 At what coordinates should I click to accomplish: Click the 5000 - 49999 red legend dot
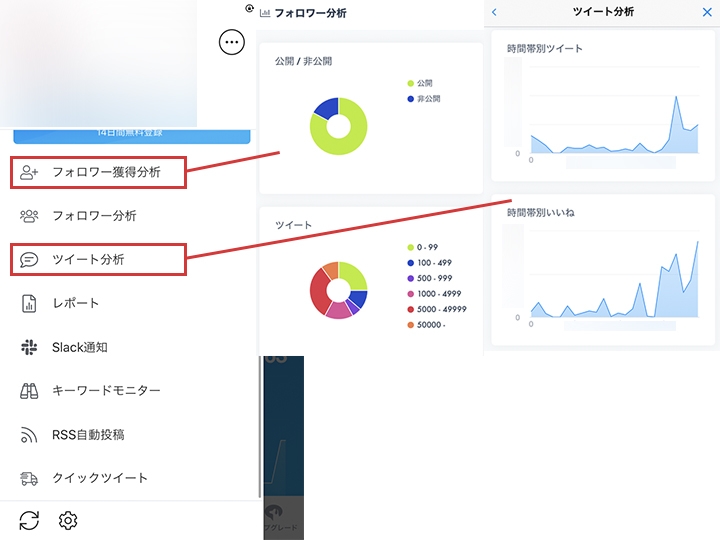pos(410,310)
